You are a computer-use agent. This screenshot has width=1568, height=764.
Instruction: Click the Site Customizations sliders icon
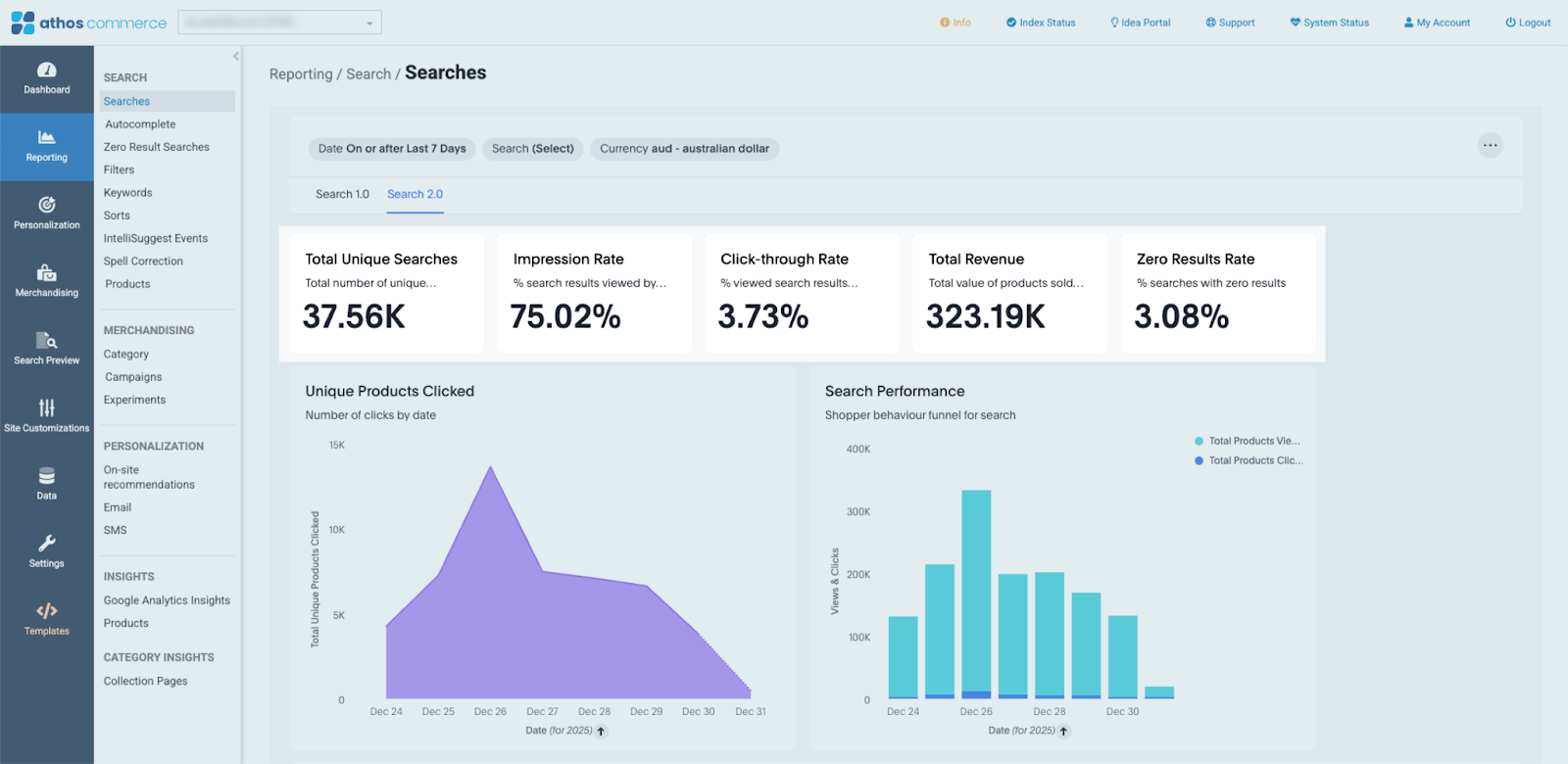(46, 407)
